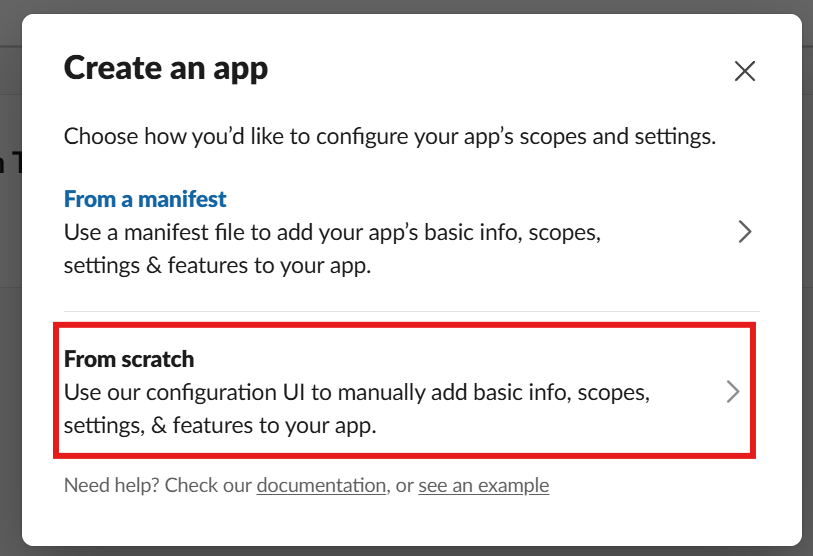Click the chevron beside From scratch

tap(733, 392)
